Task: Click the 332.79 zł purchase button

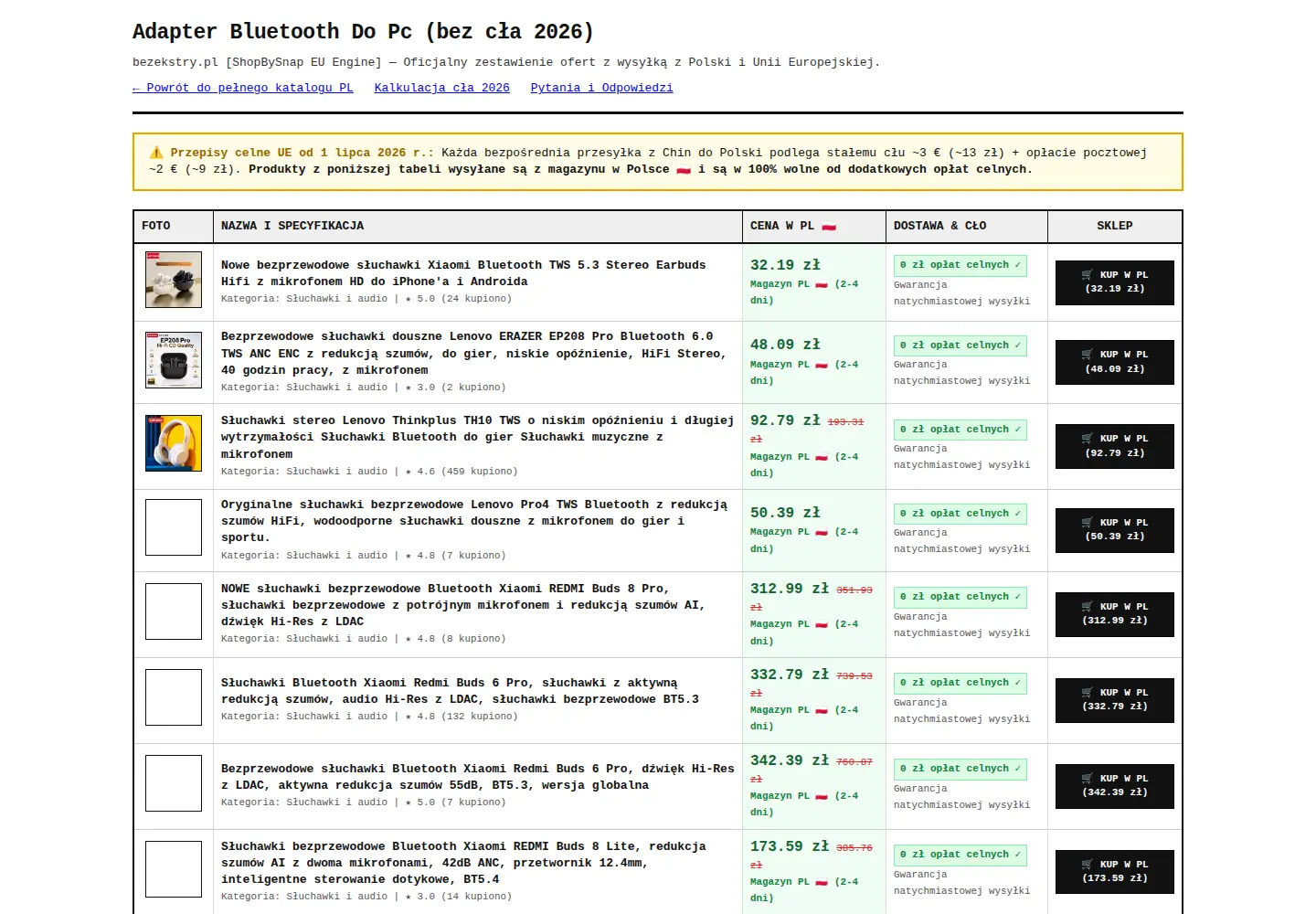Action: pos(1115,700)
